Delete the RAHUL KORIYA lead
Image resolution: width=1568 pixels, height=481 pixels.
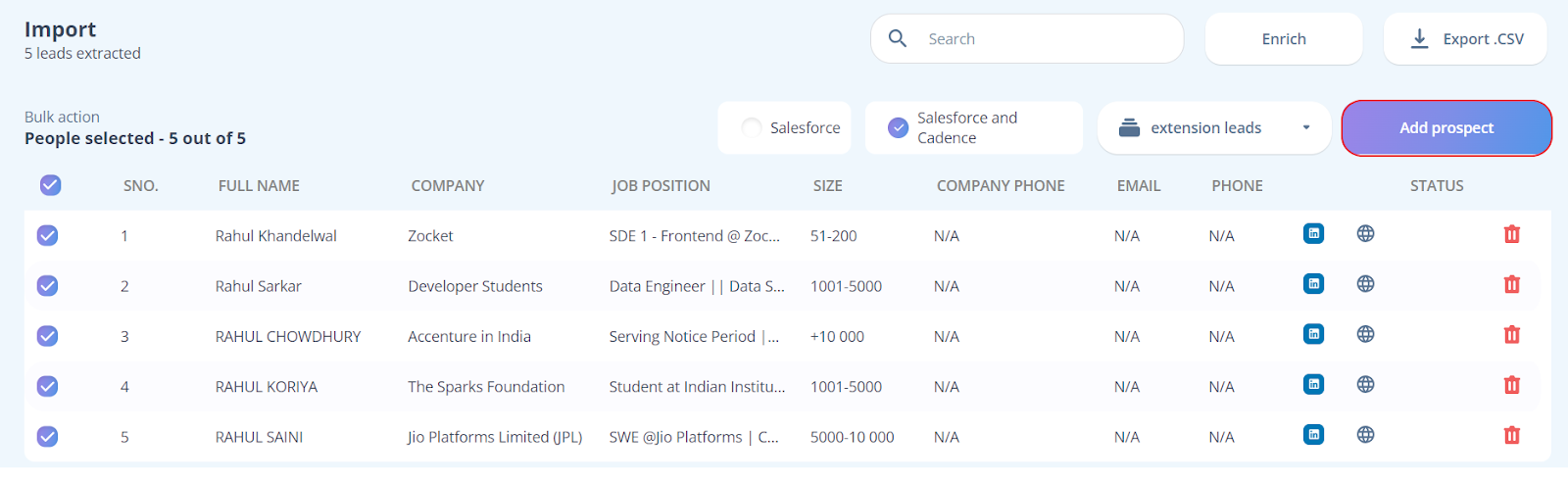point(1512,385)
